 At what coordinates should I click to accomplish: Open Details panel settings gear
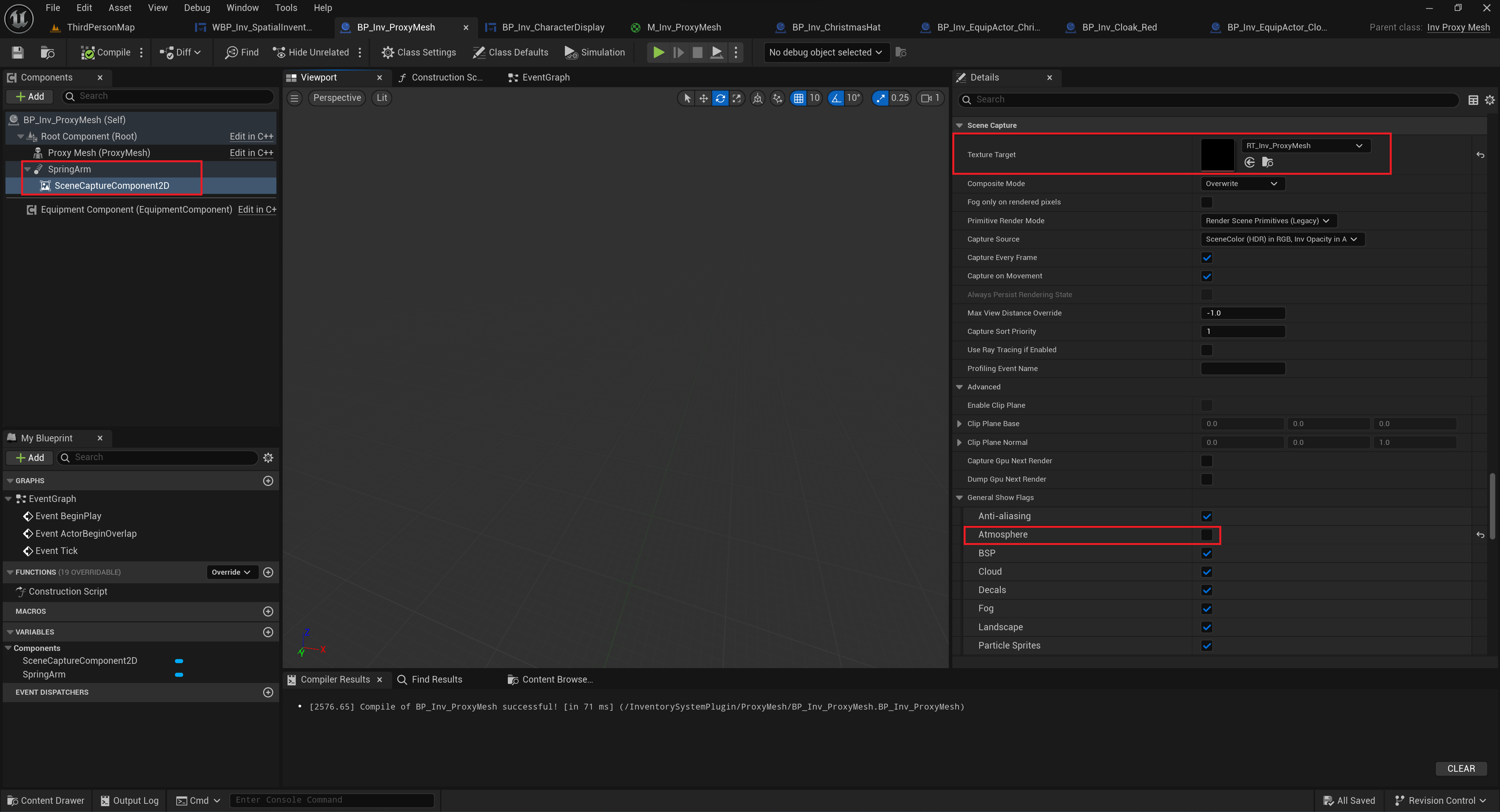(x=1489, y=100)
